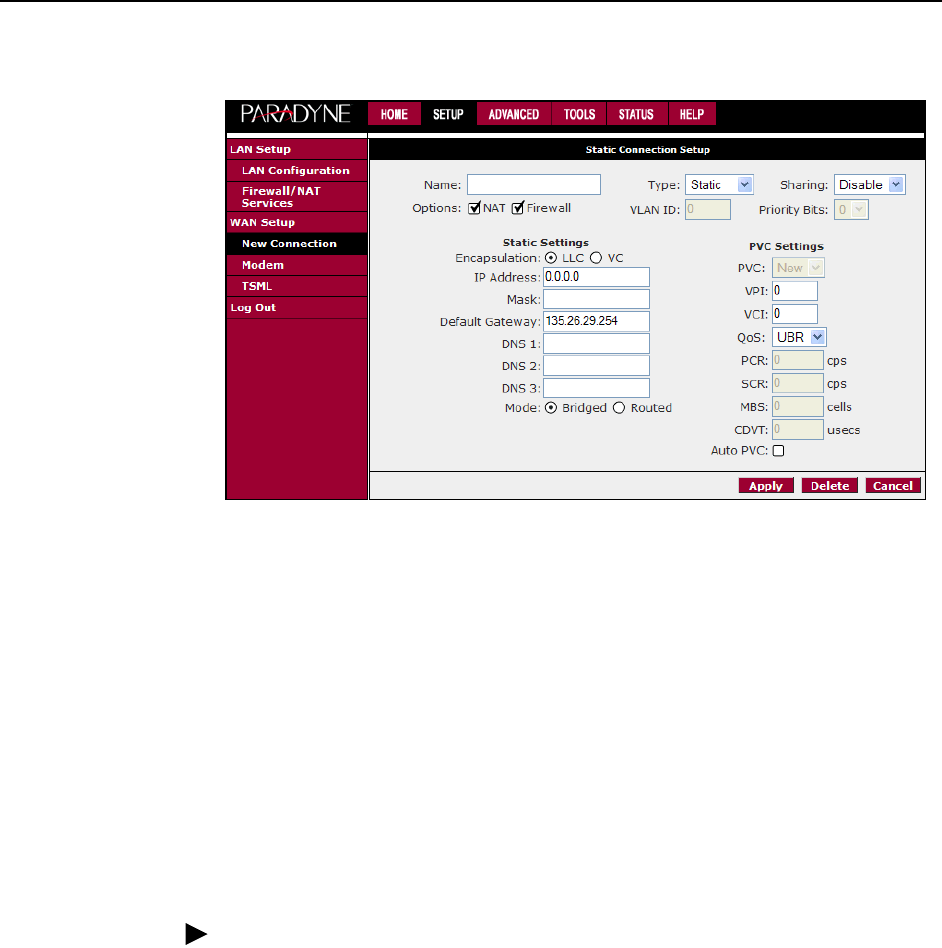The height and width of the screenshot is (948, 942).
Task: Click the PCR input field
Action: [x=797, y=360]
